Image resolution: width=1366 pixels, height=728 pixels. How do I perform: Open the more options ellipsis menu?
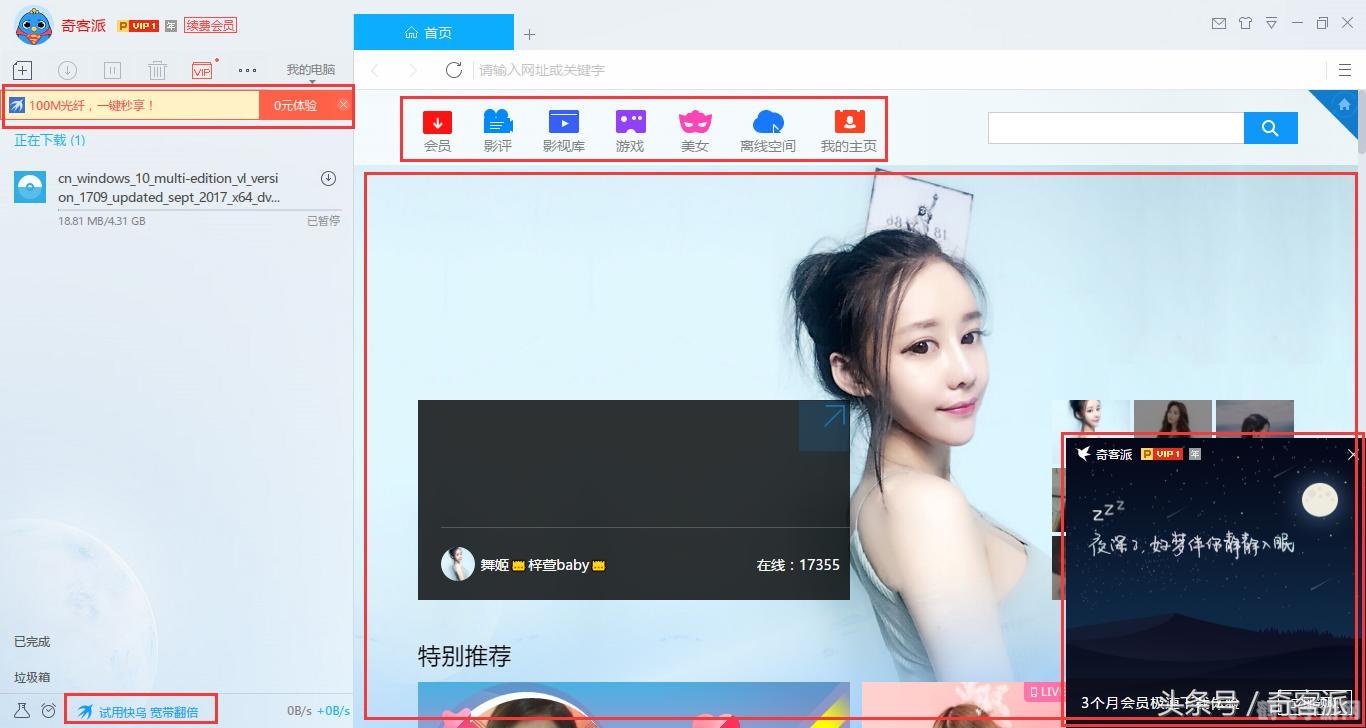tap(247, 70)
